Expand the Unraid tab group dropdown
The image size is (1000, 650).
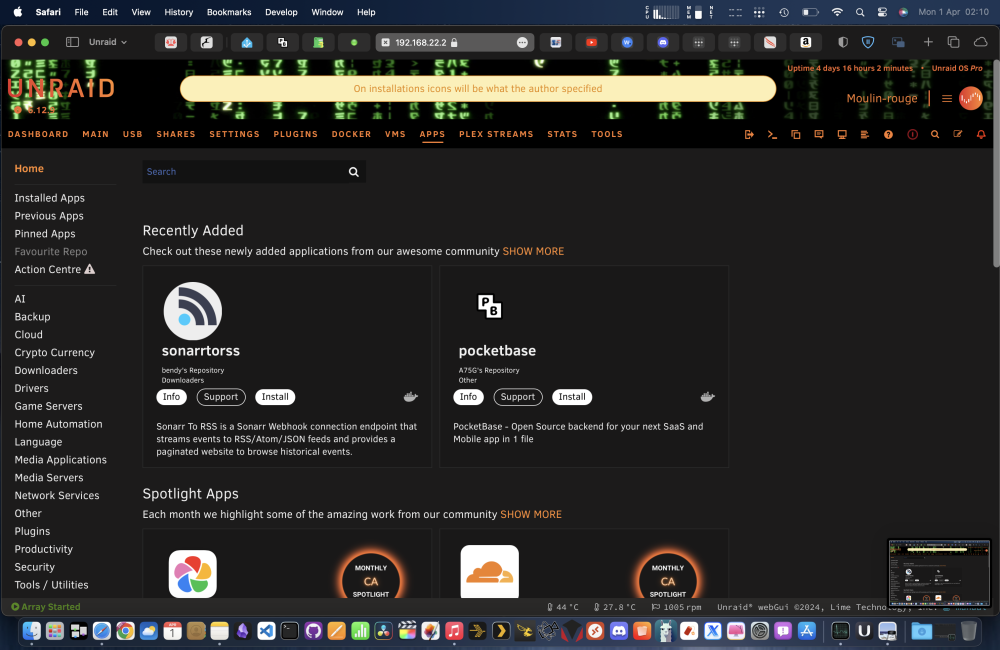pyautogui.click(x=108, y=42)
